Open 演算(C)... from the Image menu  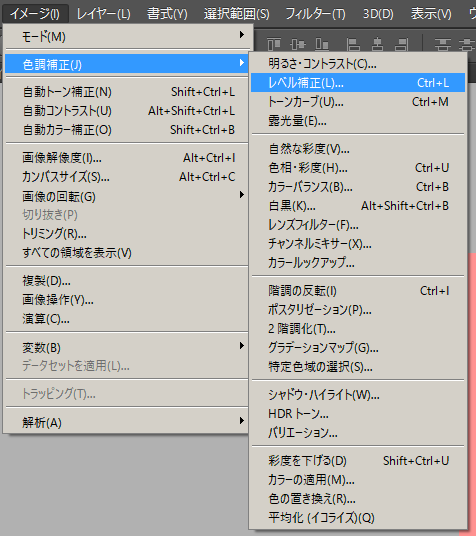127,319
